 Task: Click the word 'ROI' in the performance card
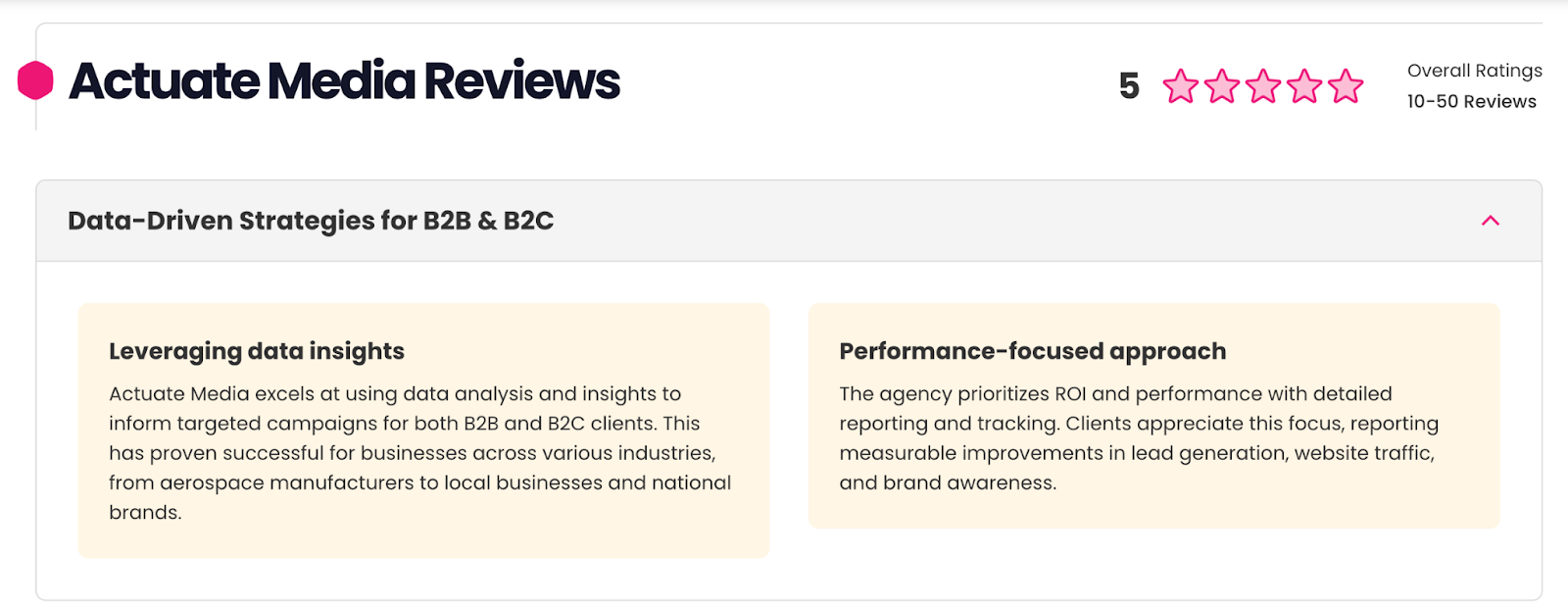click(1070, 394)
